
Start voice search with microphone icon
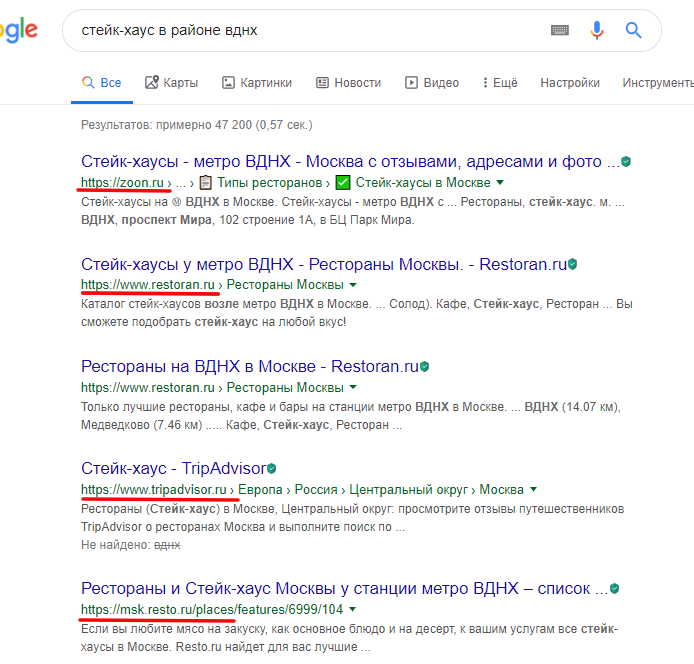tap(597, 30)
